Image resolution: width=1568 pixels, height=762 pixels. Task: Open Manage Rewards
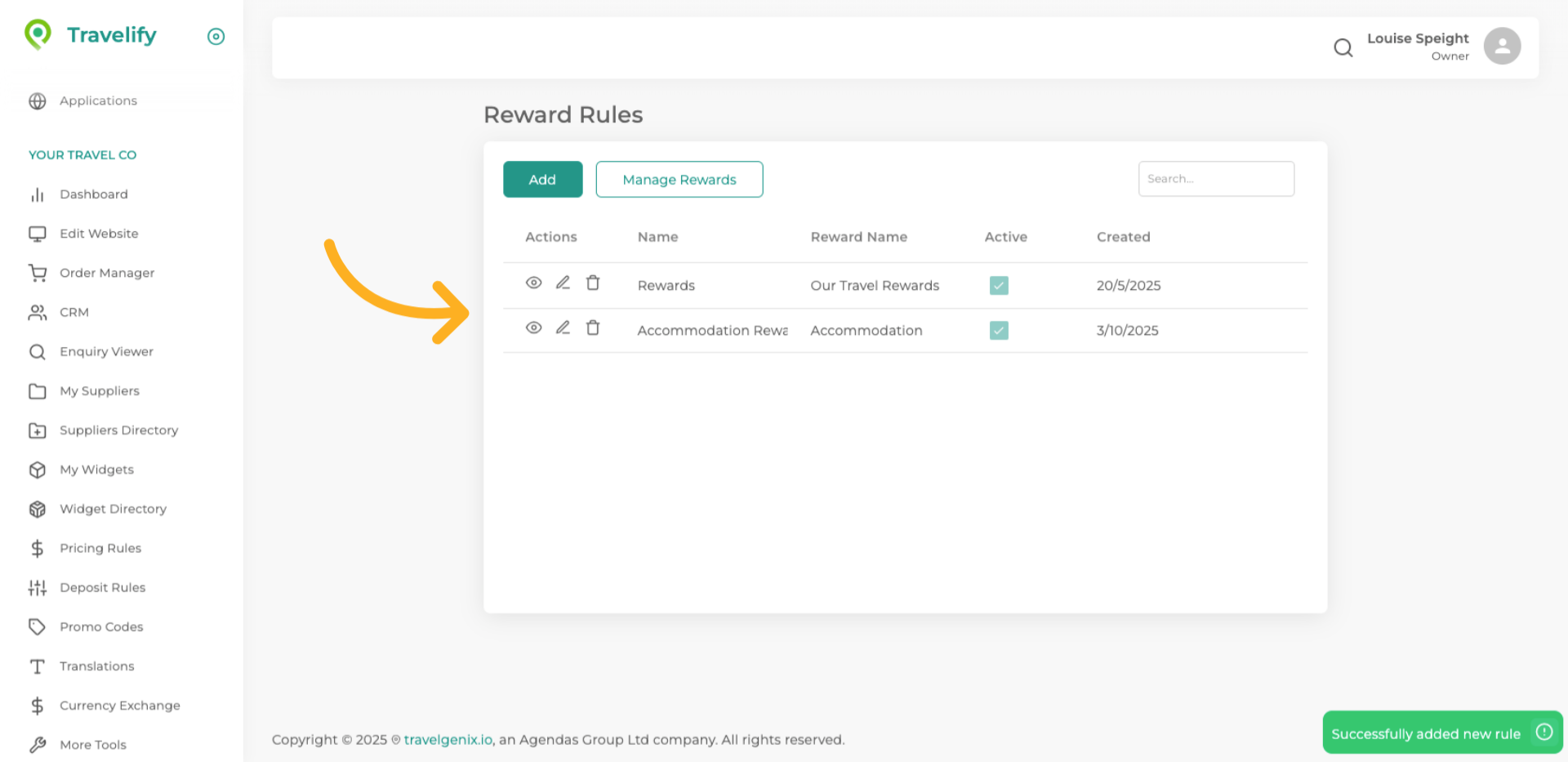pyautogui.click(x=679, y=179)
